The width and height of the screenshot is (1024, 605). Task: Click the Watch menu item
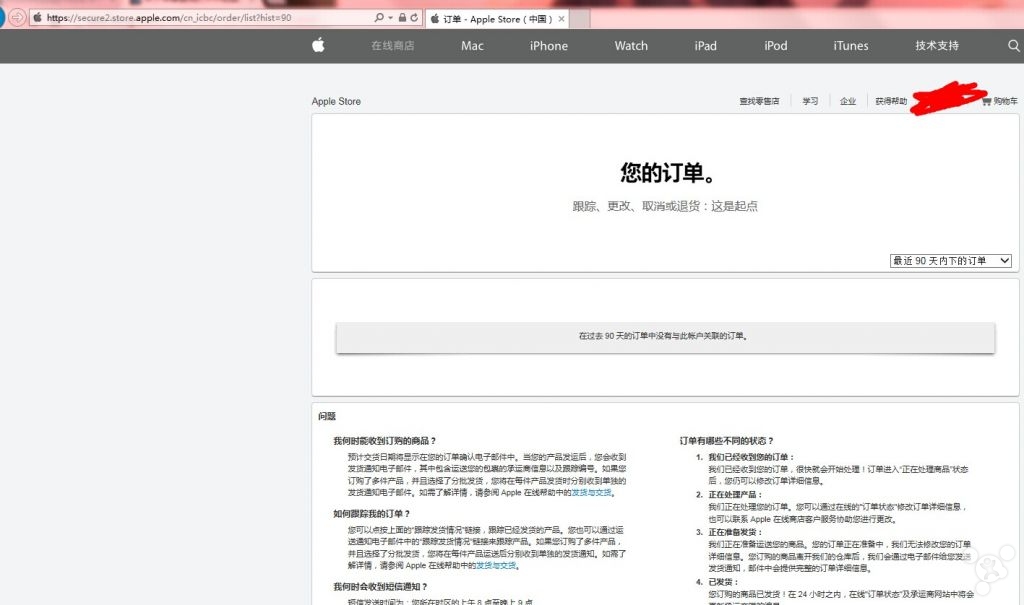[x=630, y=45]
